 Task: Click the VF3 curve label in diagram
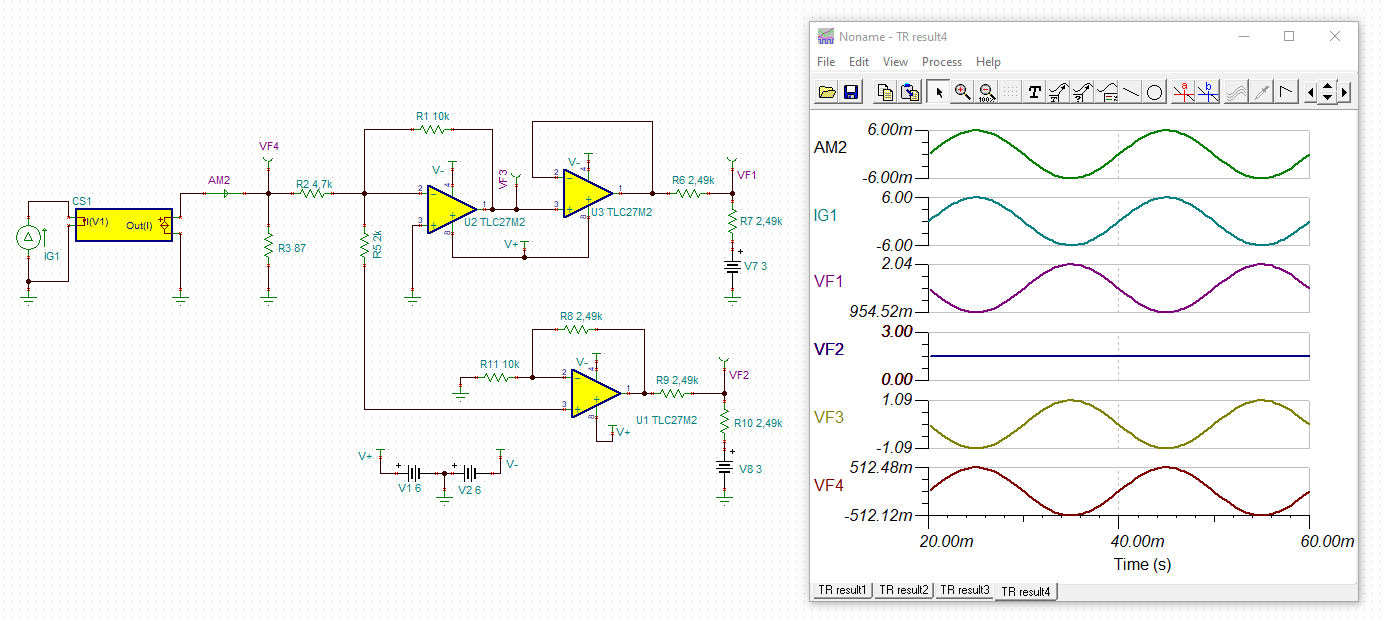(x=830, y=417)
